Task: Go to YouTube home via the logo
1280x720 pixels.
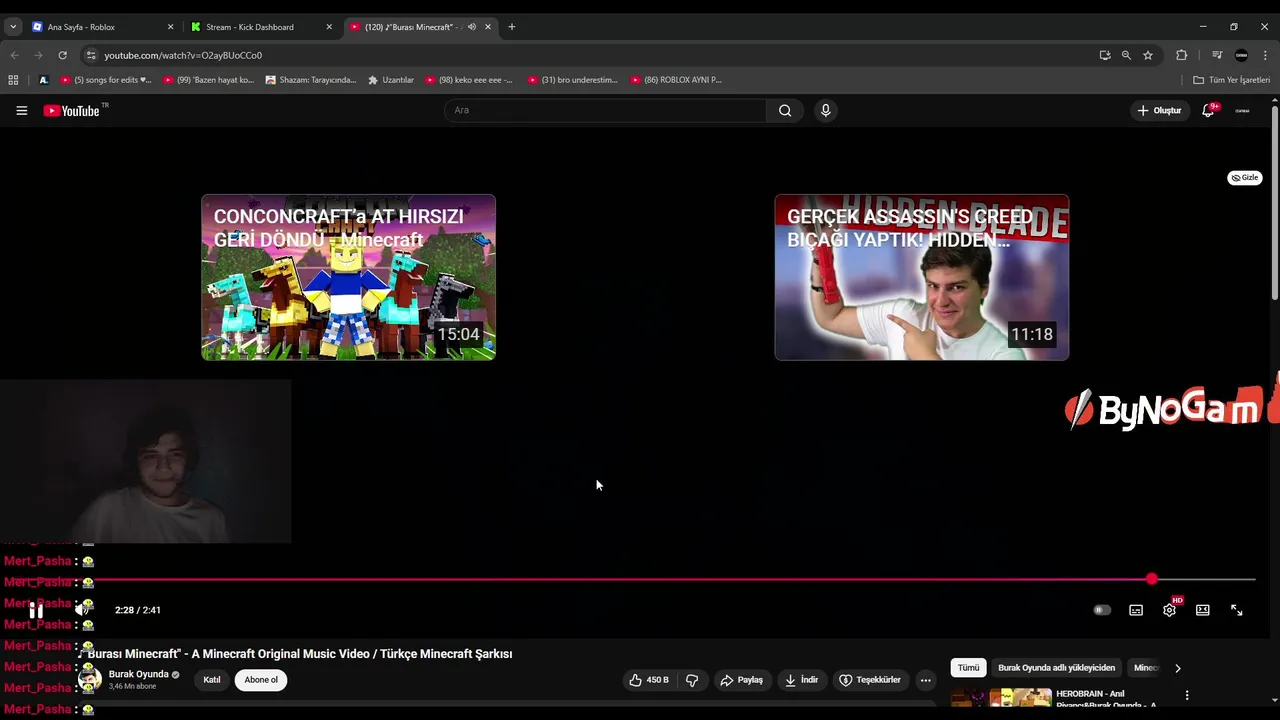Action: [x=72, y=110]
